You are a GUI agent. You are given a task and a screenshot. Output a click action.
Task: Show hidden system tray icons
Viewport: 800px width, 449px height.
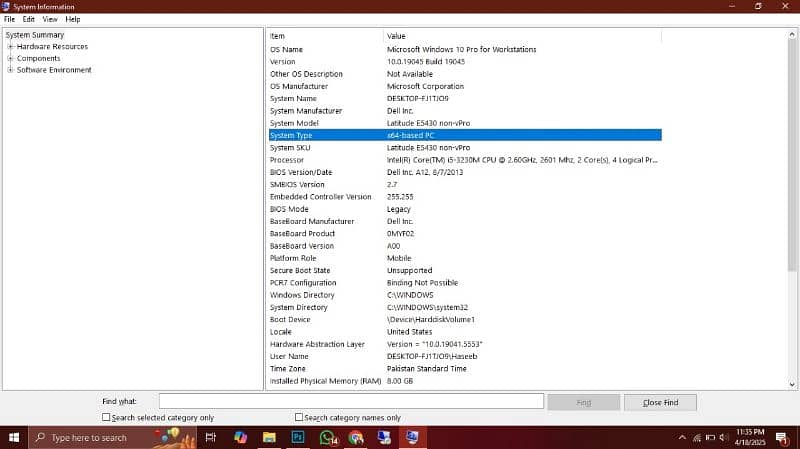coord(682,437)
